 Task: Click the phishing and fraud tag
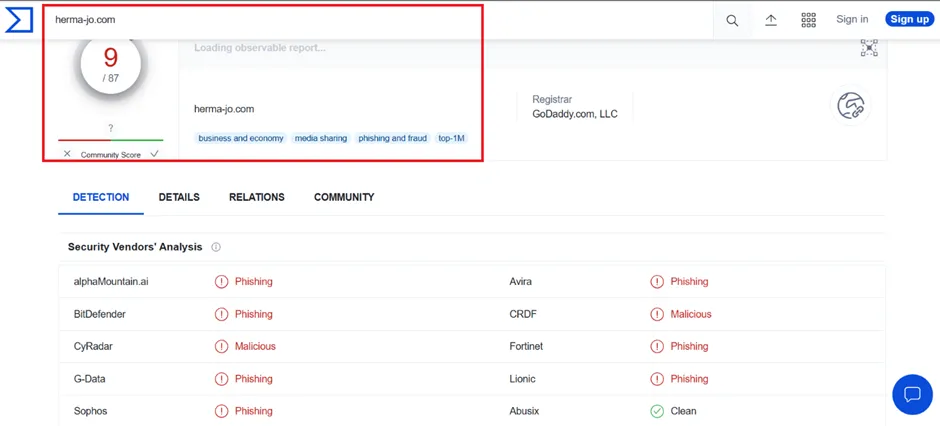tap(393, 138)
